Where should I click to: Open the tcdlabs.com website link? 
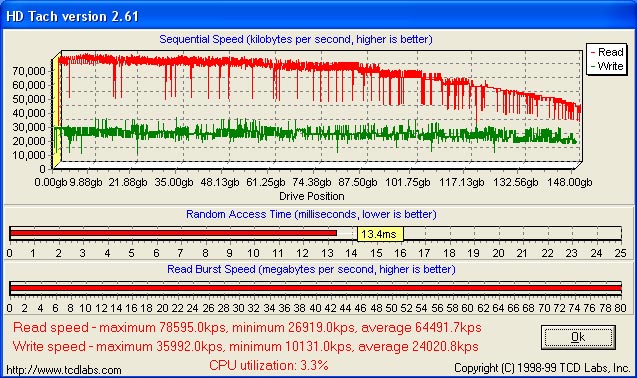(64, 370)
